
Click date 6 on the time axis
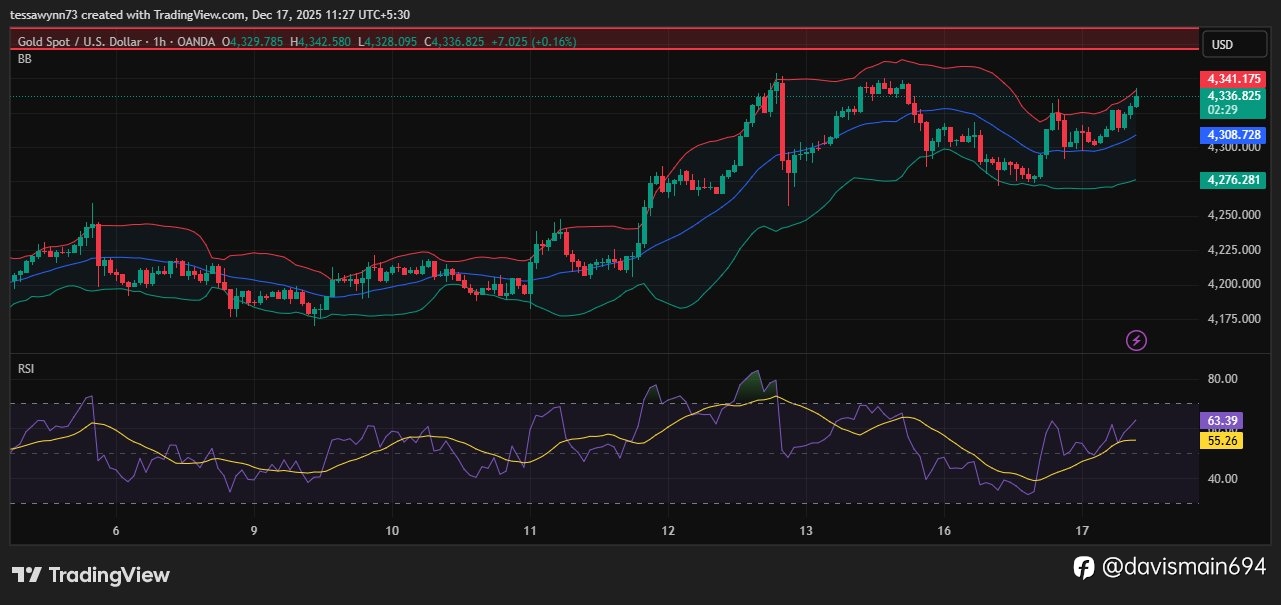pos(116,530)
